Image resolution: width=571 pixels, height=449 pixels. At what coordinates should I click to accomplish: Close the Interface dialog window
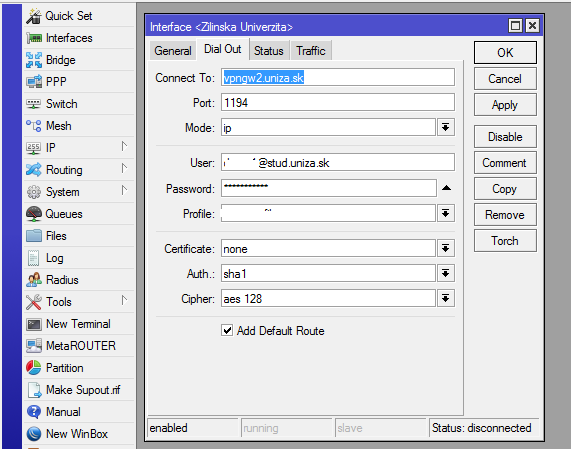532,26
